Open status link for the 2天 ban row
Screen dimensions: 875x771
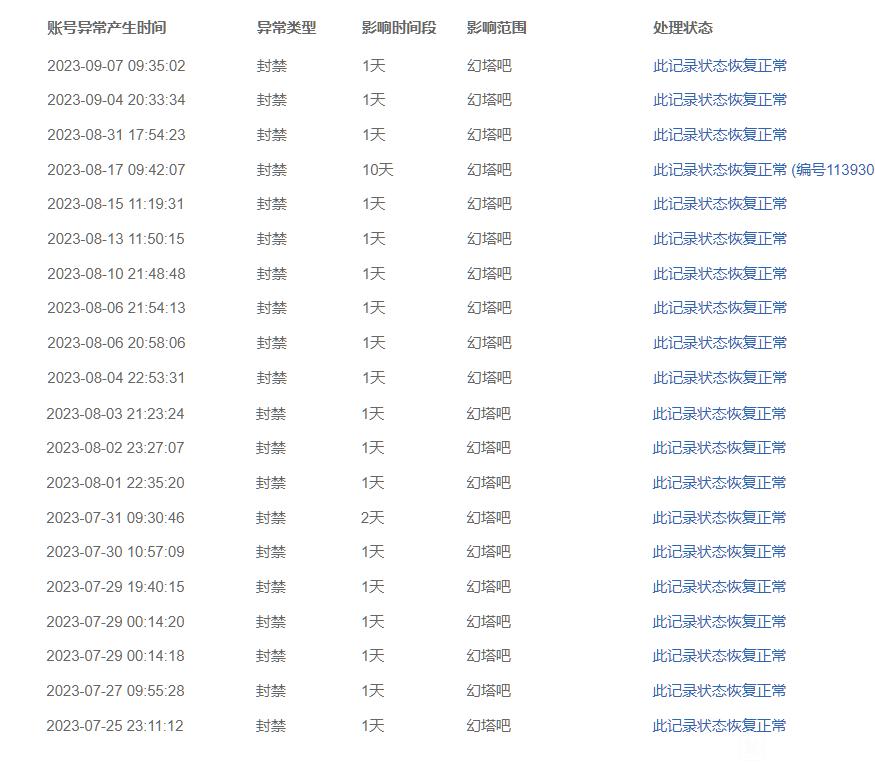(720, 518)
